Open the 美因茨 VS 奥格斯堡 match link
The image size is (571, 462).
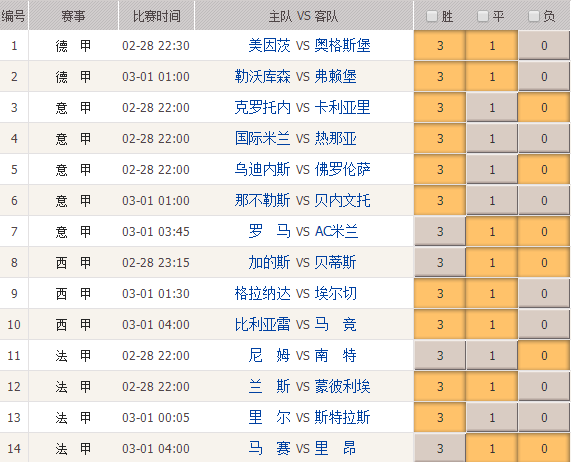click(309, 46)
